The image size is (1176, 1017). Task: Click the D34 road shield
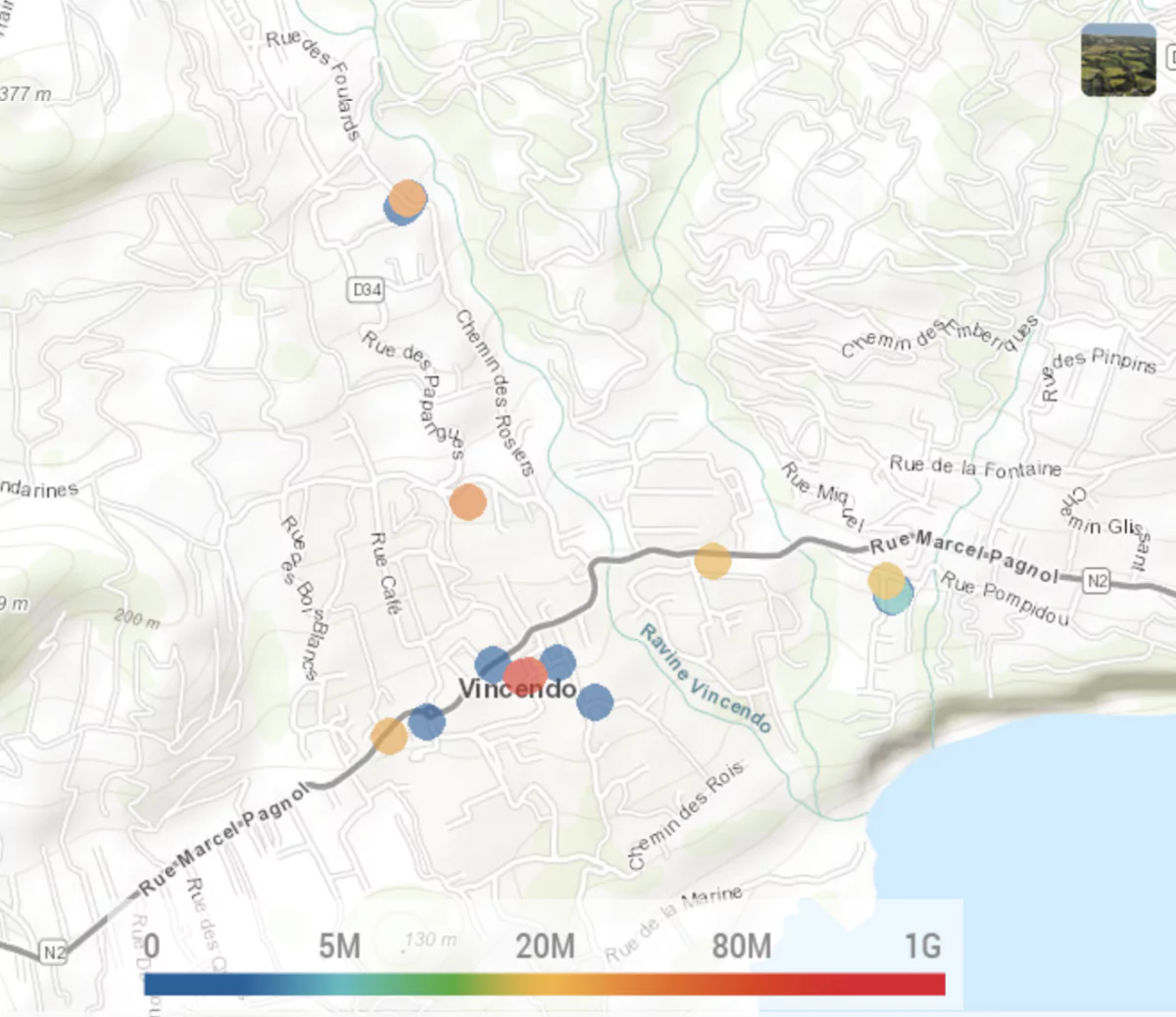click(367, 290)
